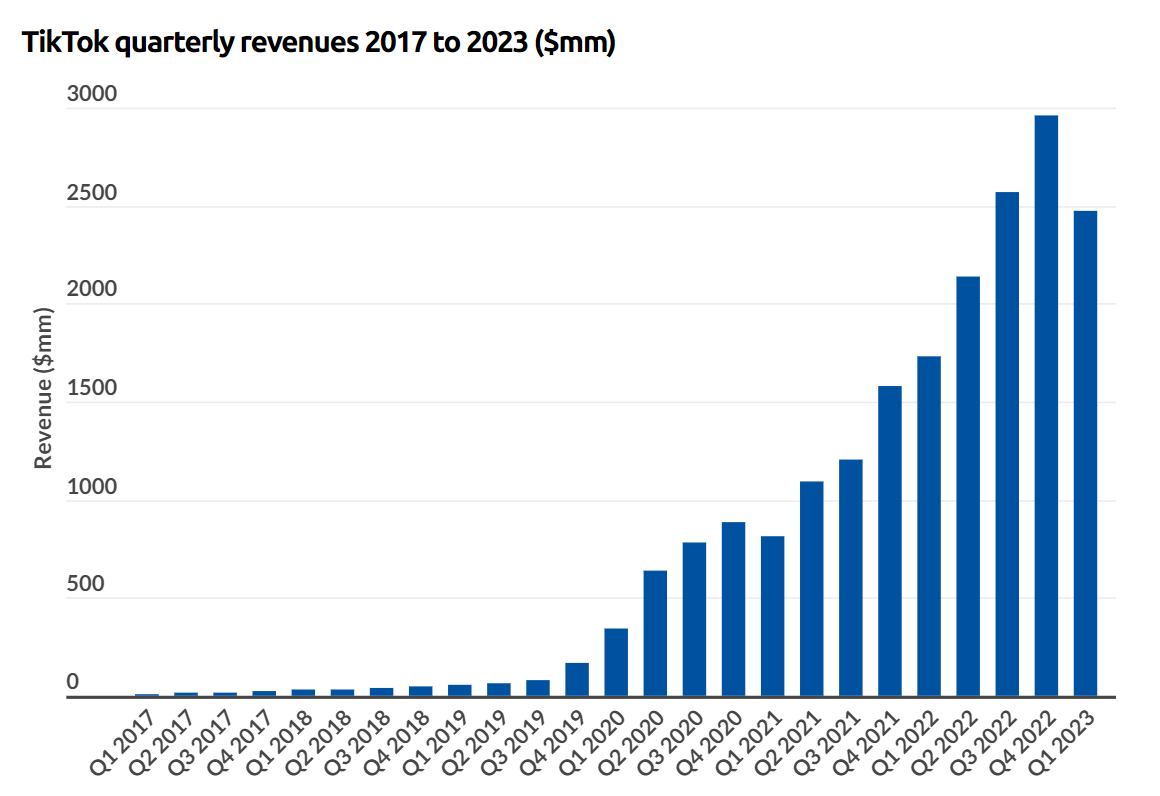The image size is (1160, 796).
Task: Select the 1500 y-axis tick label
Action: (92, 389)
